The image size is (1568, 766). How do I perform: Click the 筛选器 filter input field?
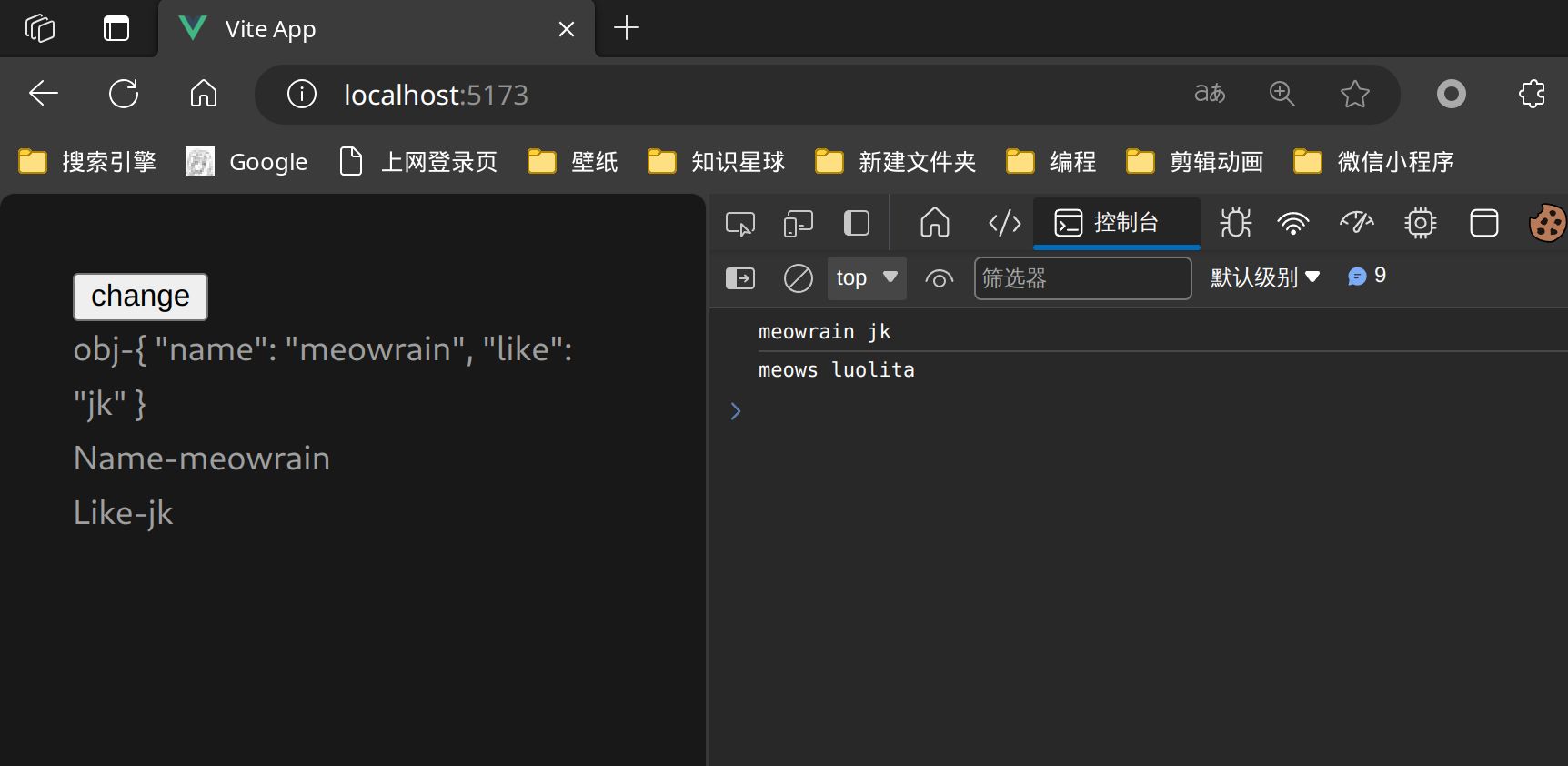tap(1081, 278)
